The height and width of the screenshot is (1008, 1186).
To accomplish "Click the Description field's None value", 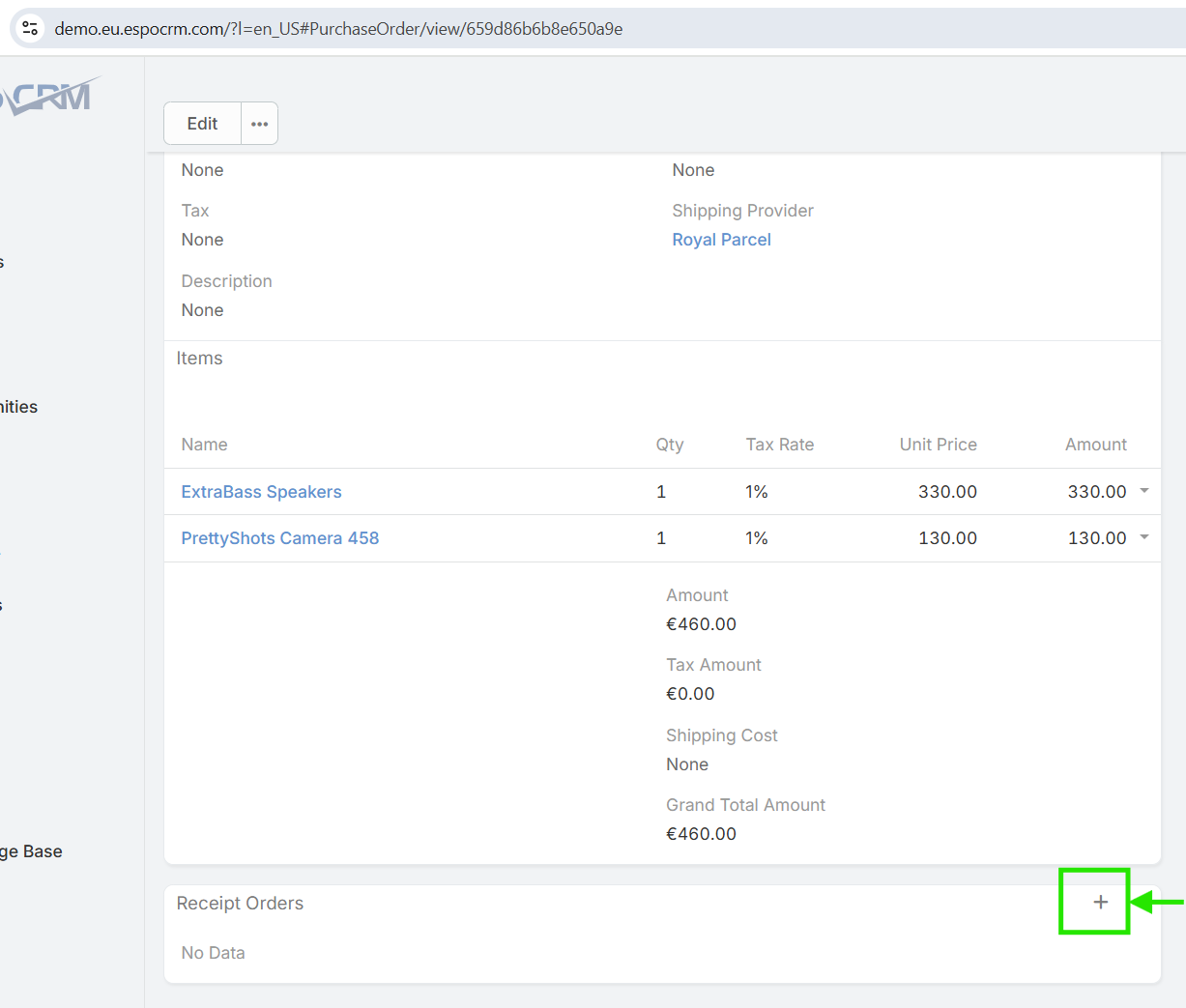I will click(x=202, y=310).
